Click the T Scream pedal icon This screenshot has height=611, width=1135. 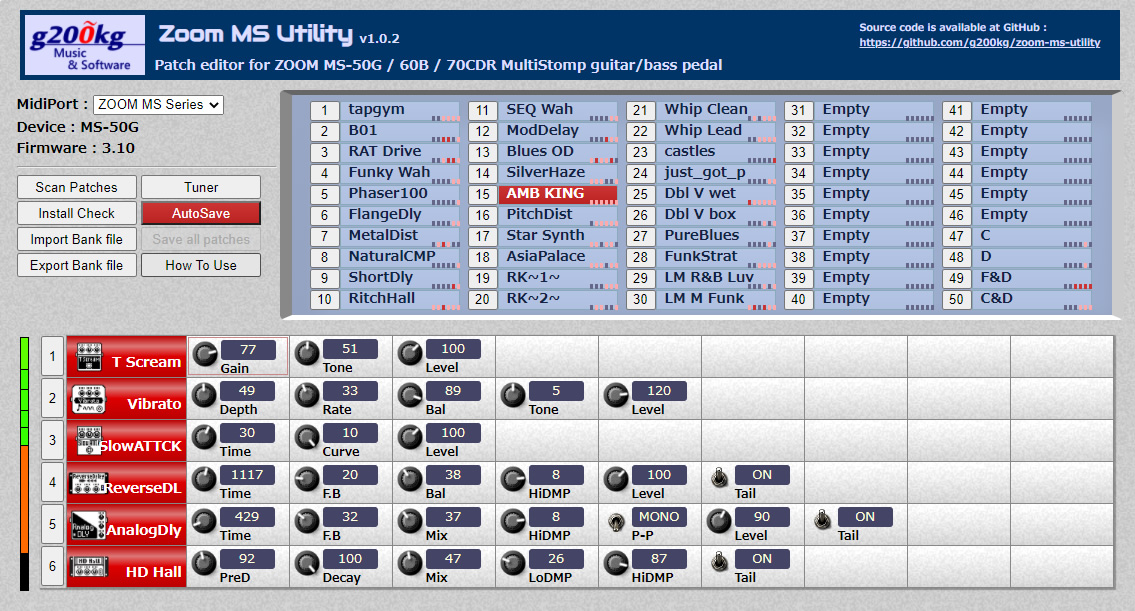coord(89,356)
